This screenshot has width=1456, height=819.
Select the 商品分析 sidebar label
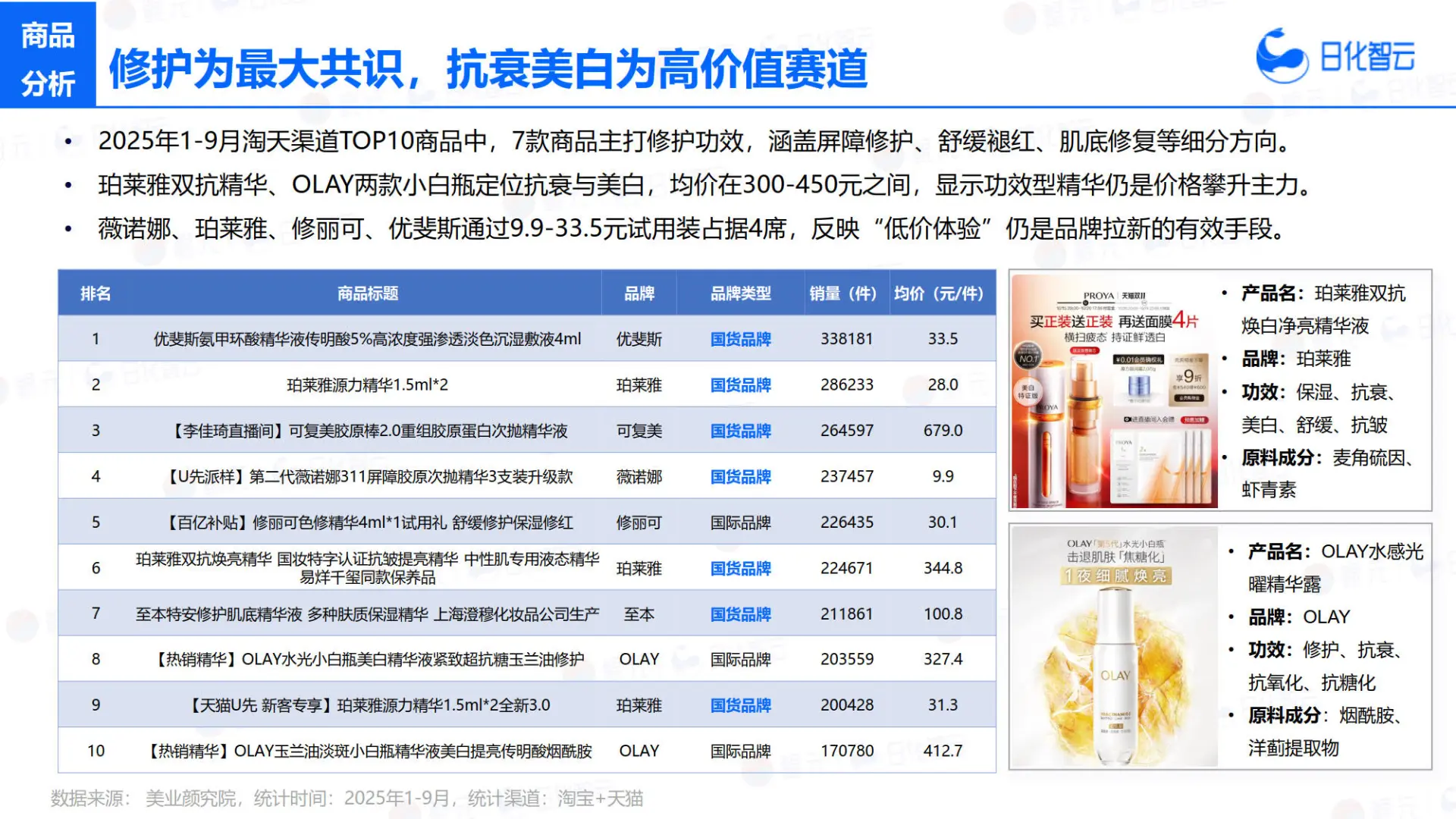47,57
